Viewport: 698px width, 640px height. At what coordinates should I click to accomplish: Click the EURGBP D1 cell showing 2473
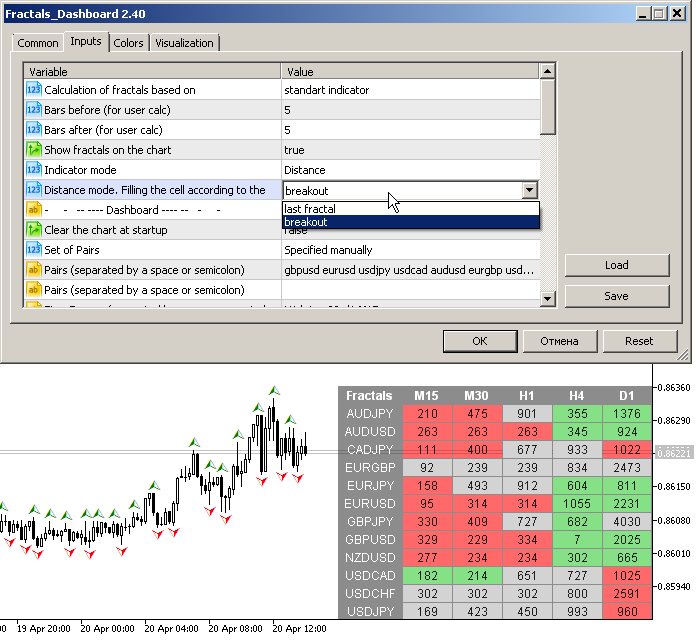[x=627, y=467]
